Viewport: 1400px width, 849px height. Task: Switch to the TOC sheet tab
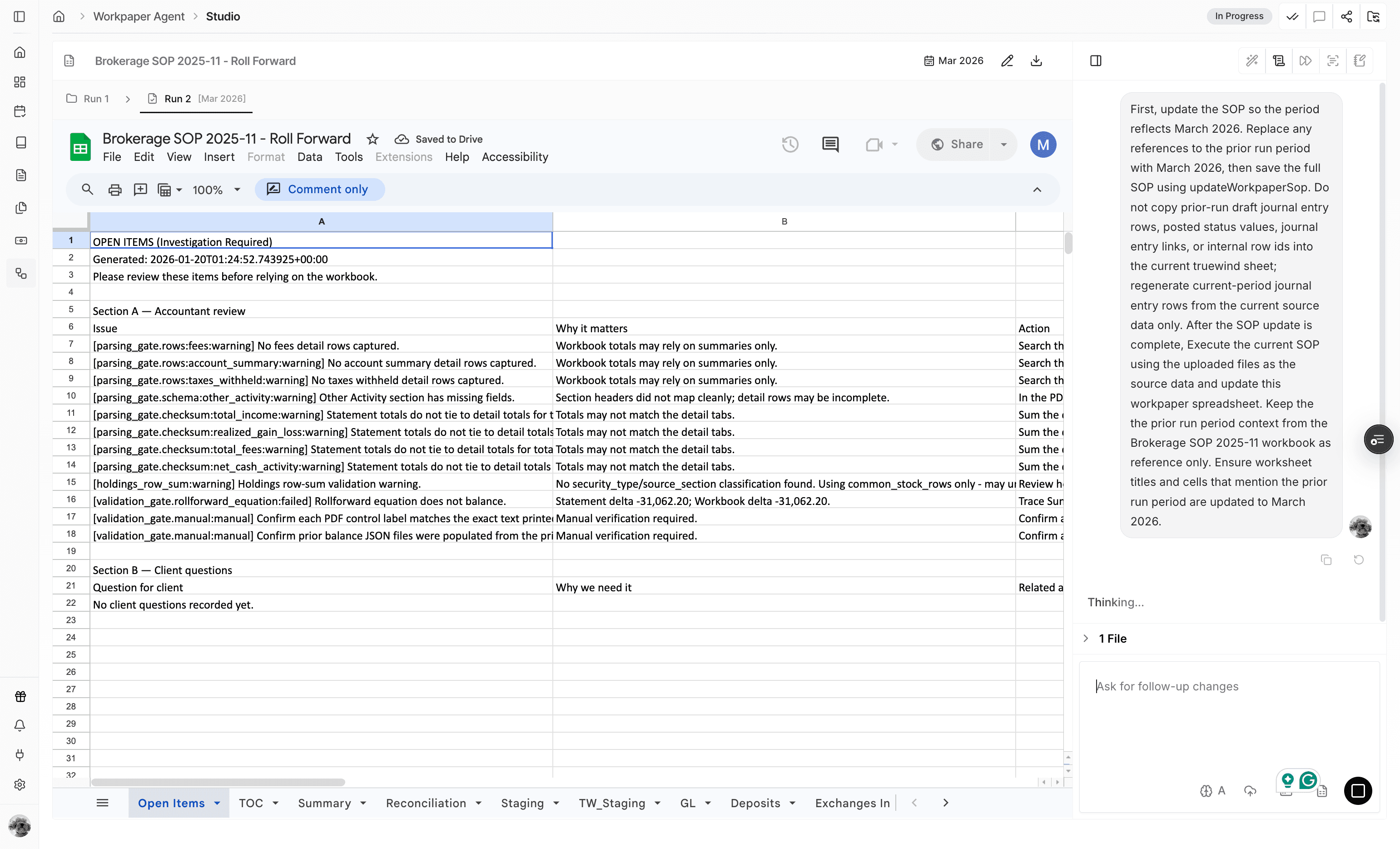pos(251,804)
